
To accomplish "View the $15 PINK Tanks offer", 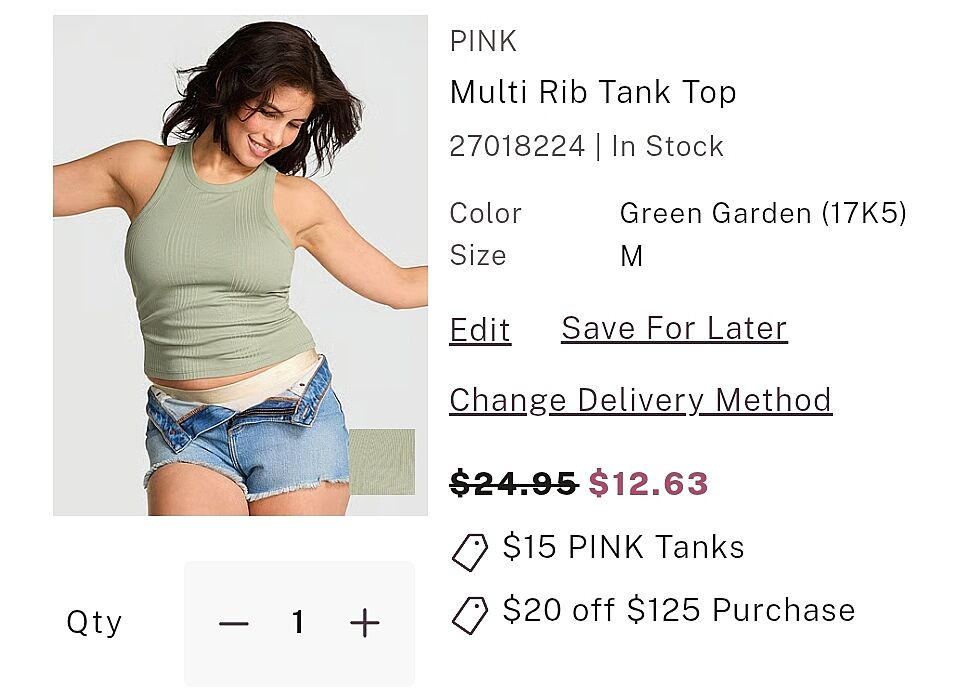I will pyautogui.click(x=623, y=547).
